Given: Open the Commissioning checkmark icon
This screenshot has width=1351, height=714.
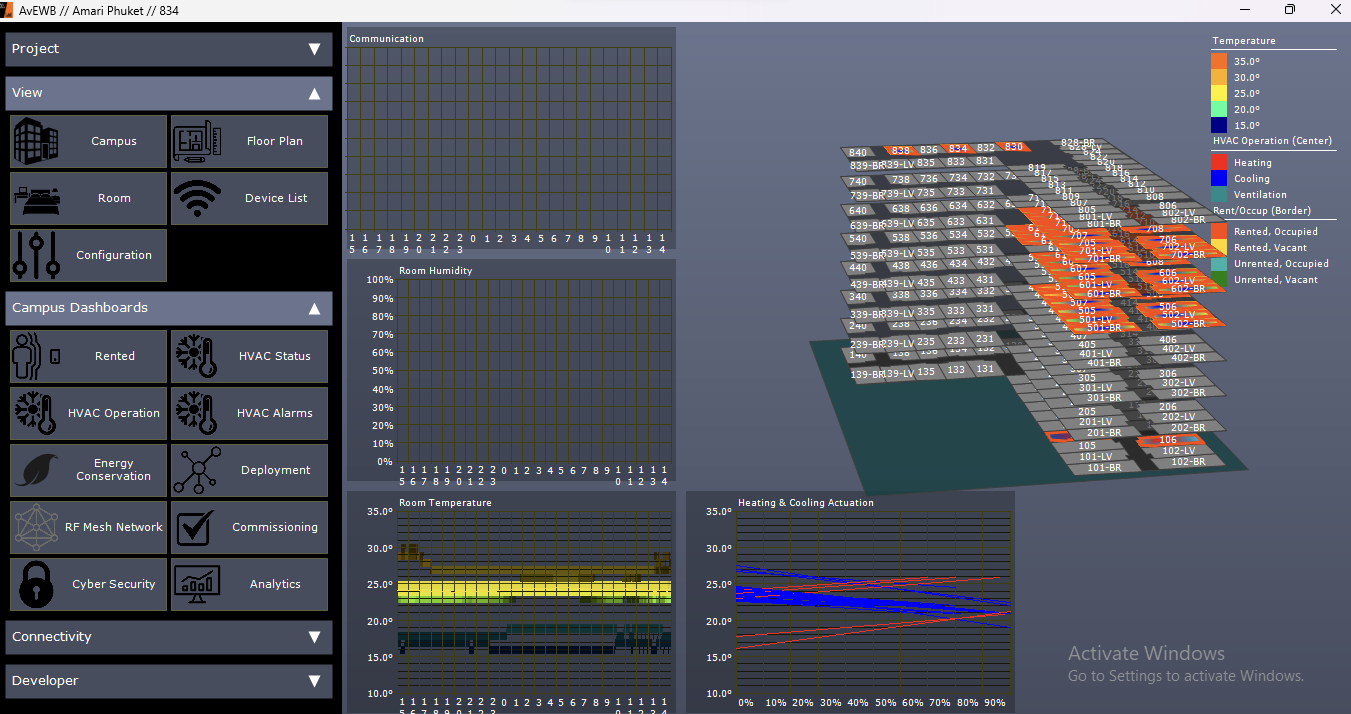Looking at the screenshot, I should point(197,527).
